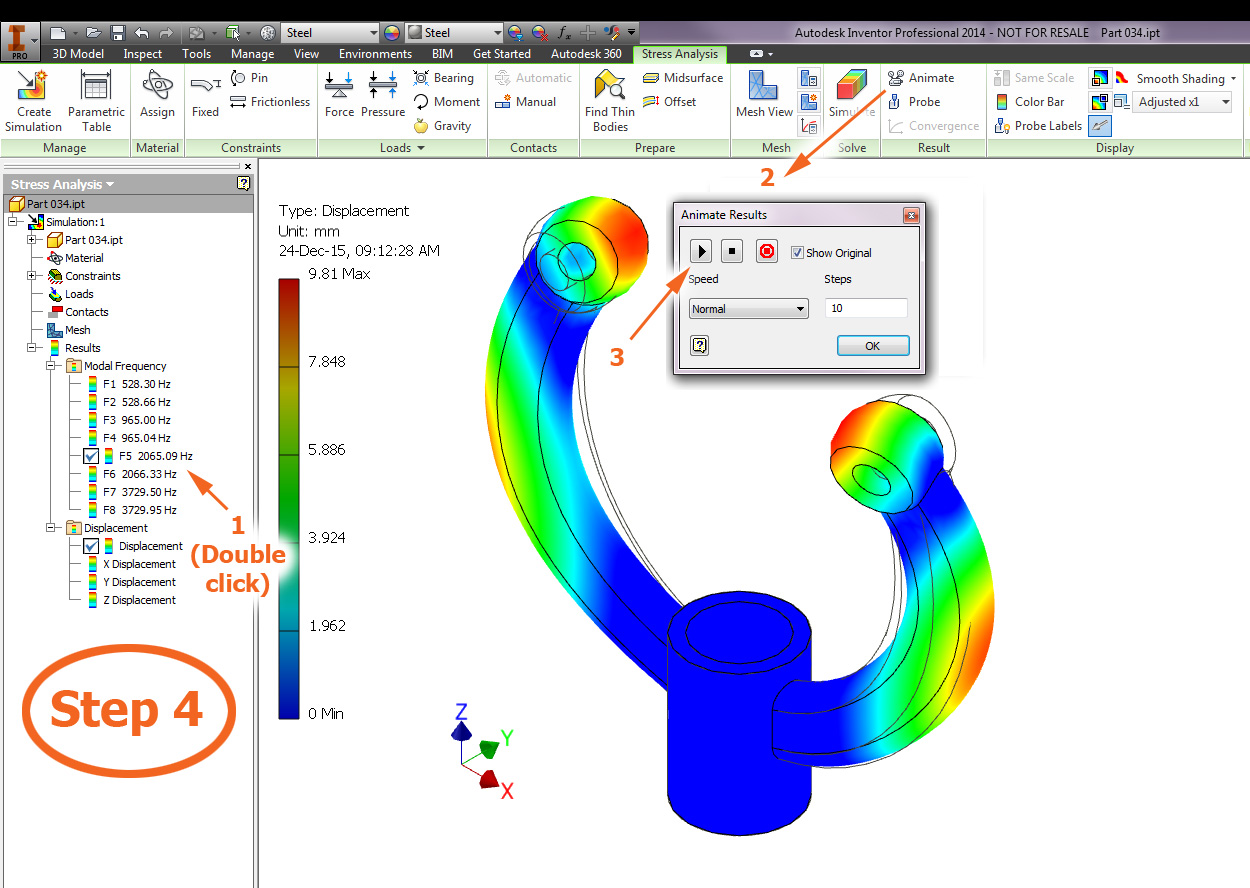Viewport: 1250px width, 888px height.
Task: Click the fx Parameters icon
Action: (564, 33)
